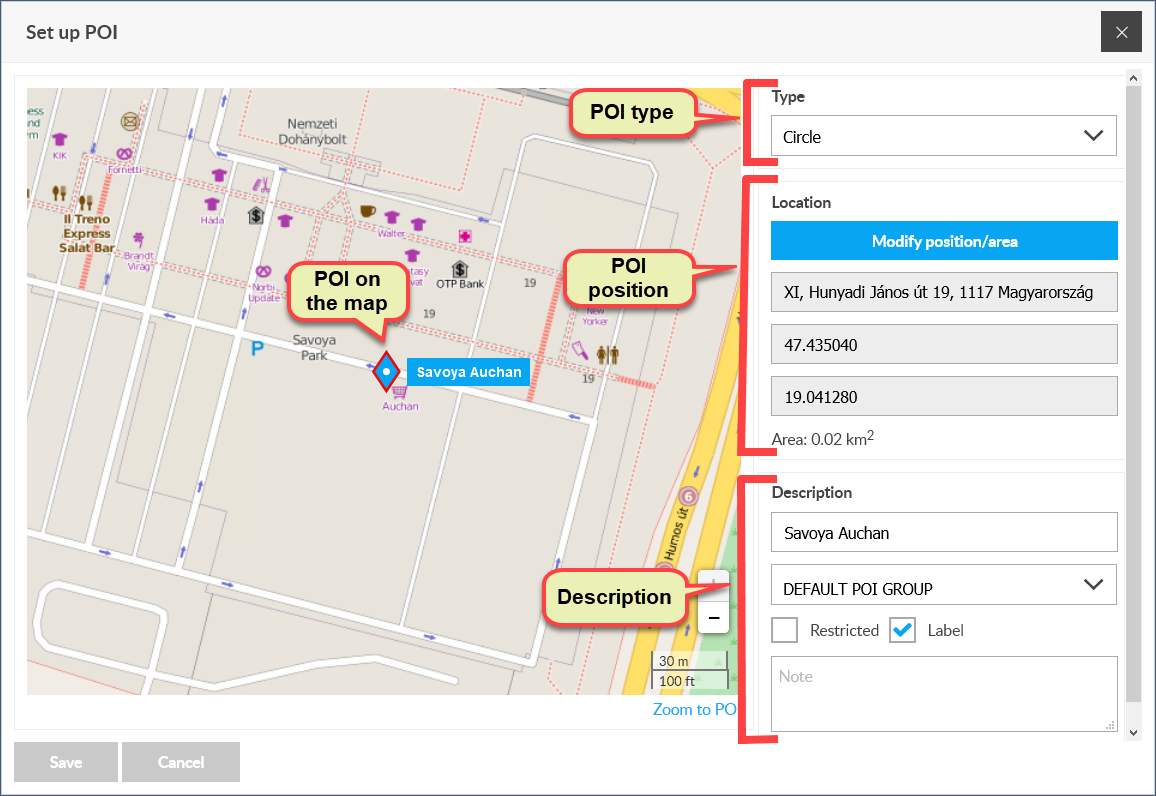Click the map zoom out minus button
The image size is (1156, 796).
point(714,618)
